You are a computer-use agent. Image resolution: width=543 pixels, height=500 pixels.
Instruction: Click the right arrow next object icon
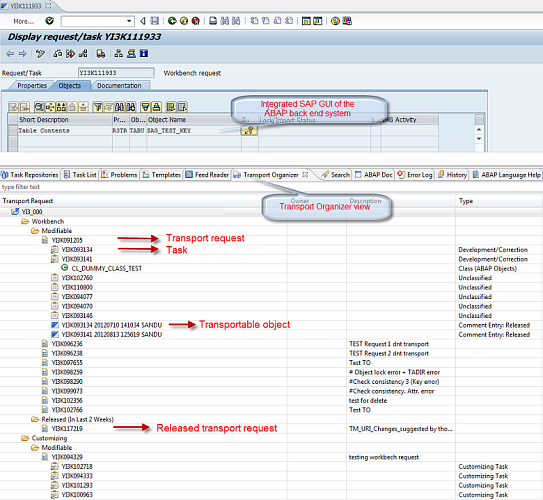pos(23,54)
